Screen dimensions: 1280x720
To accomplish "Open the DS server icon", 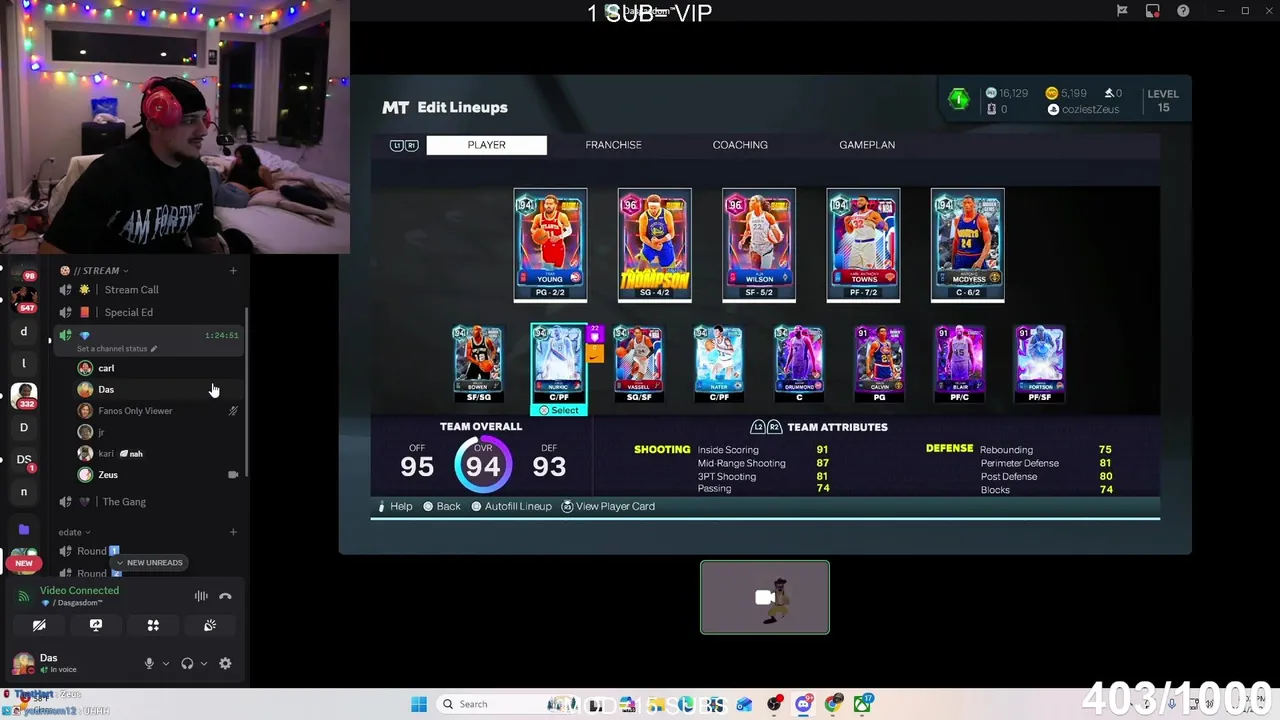I will point(23,459).
